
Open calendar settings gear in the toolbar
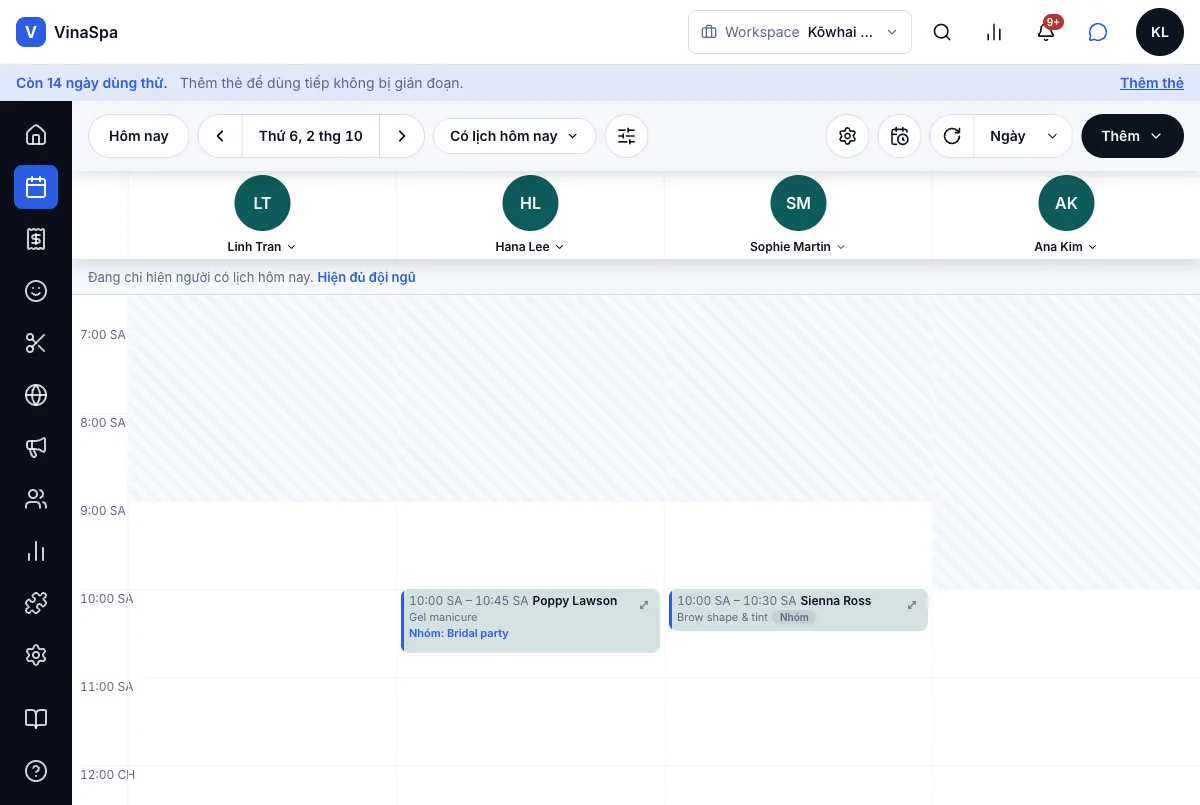848,136
